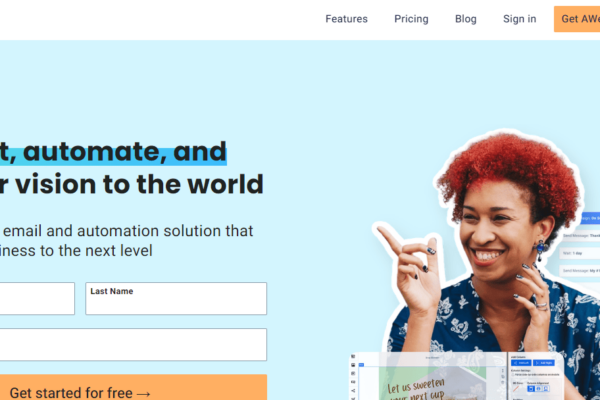Image resolution: width=600 pixels, height=400 pixels.
Task: Click the orange Get AWeber header button
Action: [x=577, y=19]
